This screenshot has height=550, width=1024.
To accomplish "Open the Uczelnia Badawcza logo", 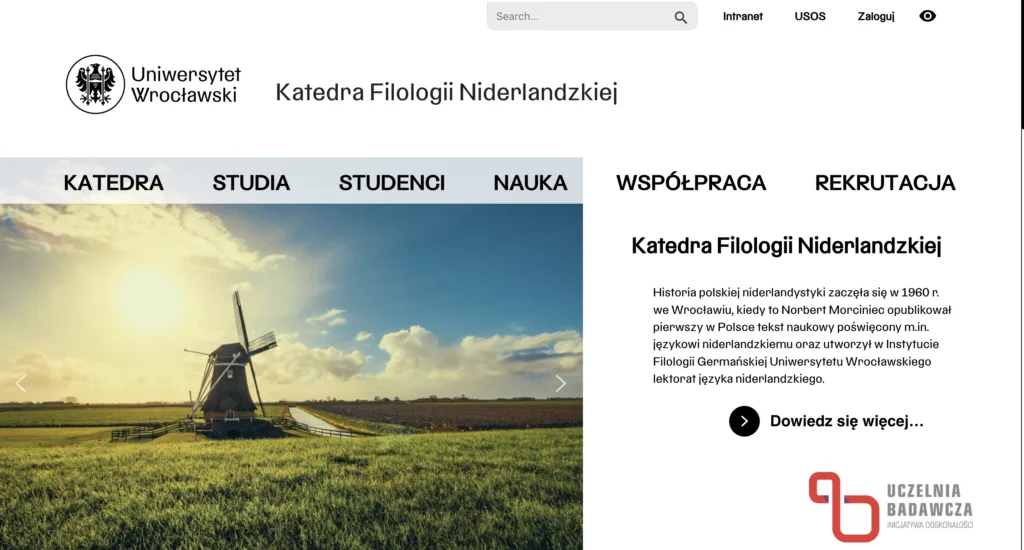I will (x=890, y=507).
